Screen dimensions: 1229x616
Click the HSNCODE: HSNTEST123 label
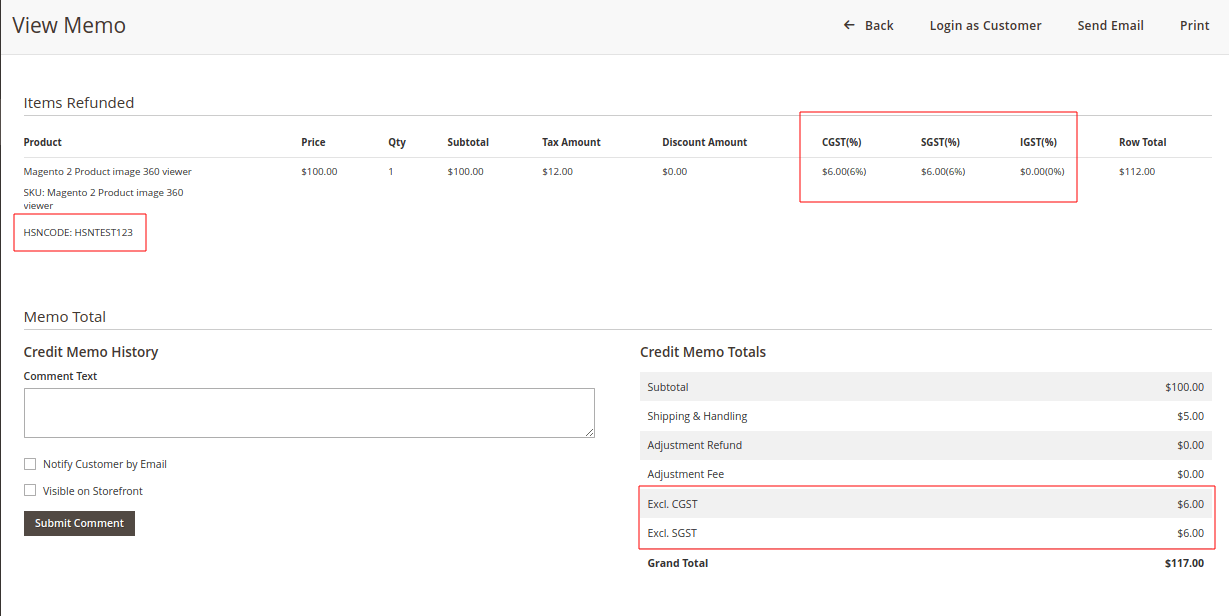click(79, 231)
